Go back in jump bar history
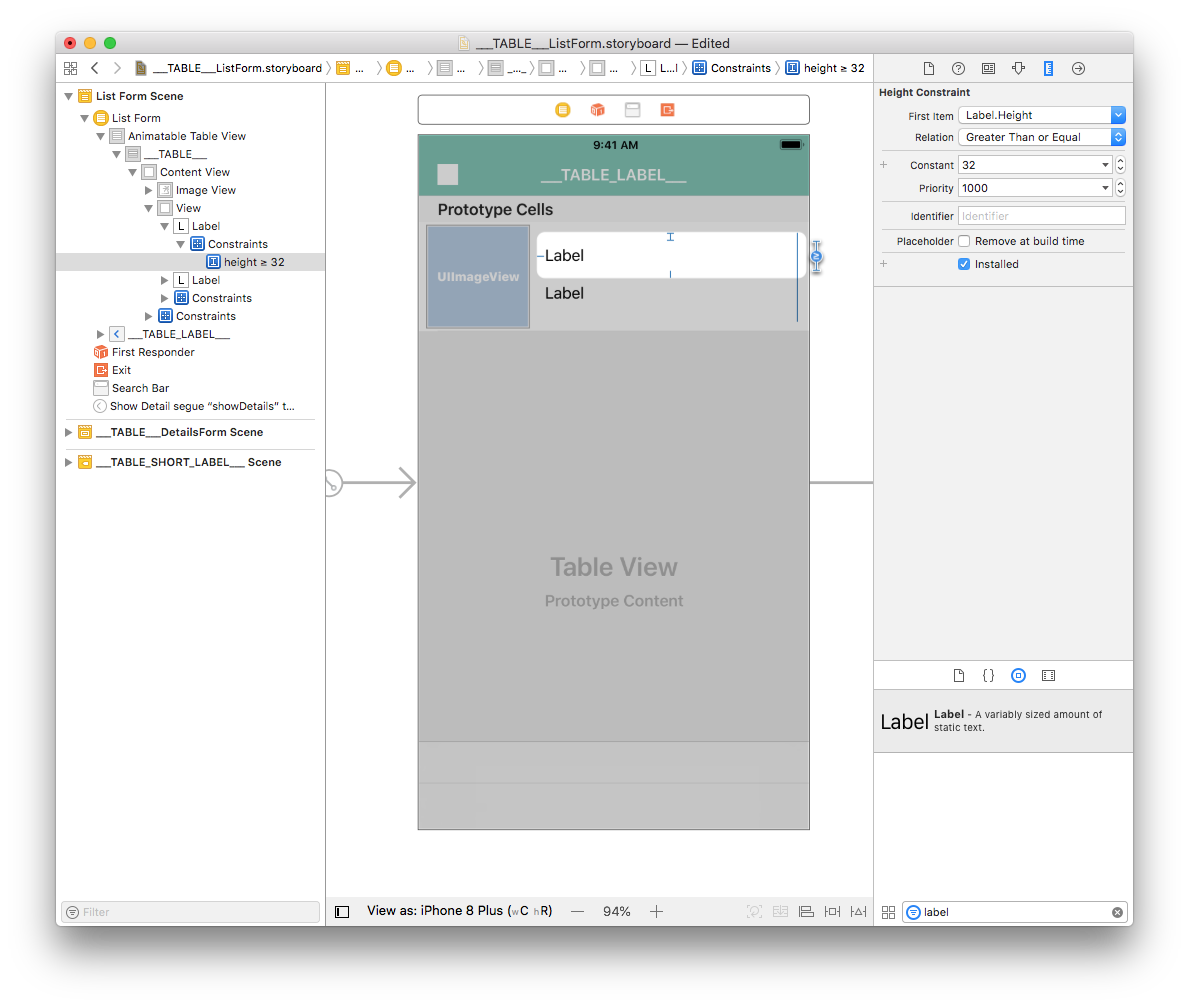Viewport: 1189px width, 1006px height. coord(95,68)
